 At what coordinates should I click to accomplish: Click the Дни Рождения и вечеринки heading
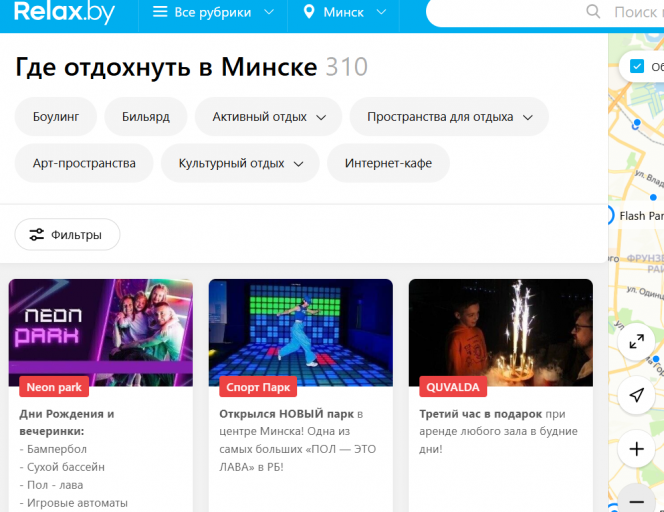pos(67,423)
